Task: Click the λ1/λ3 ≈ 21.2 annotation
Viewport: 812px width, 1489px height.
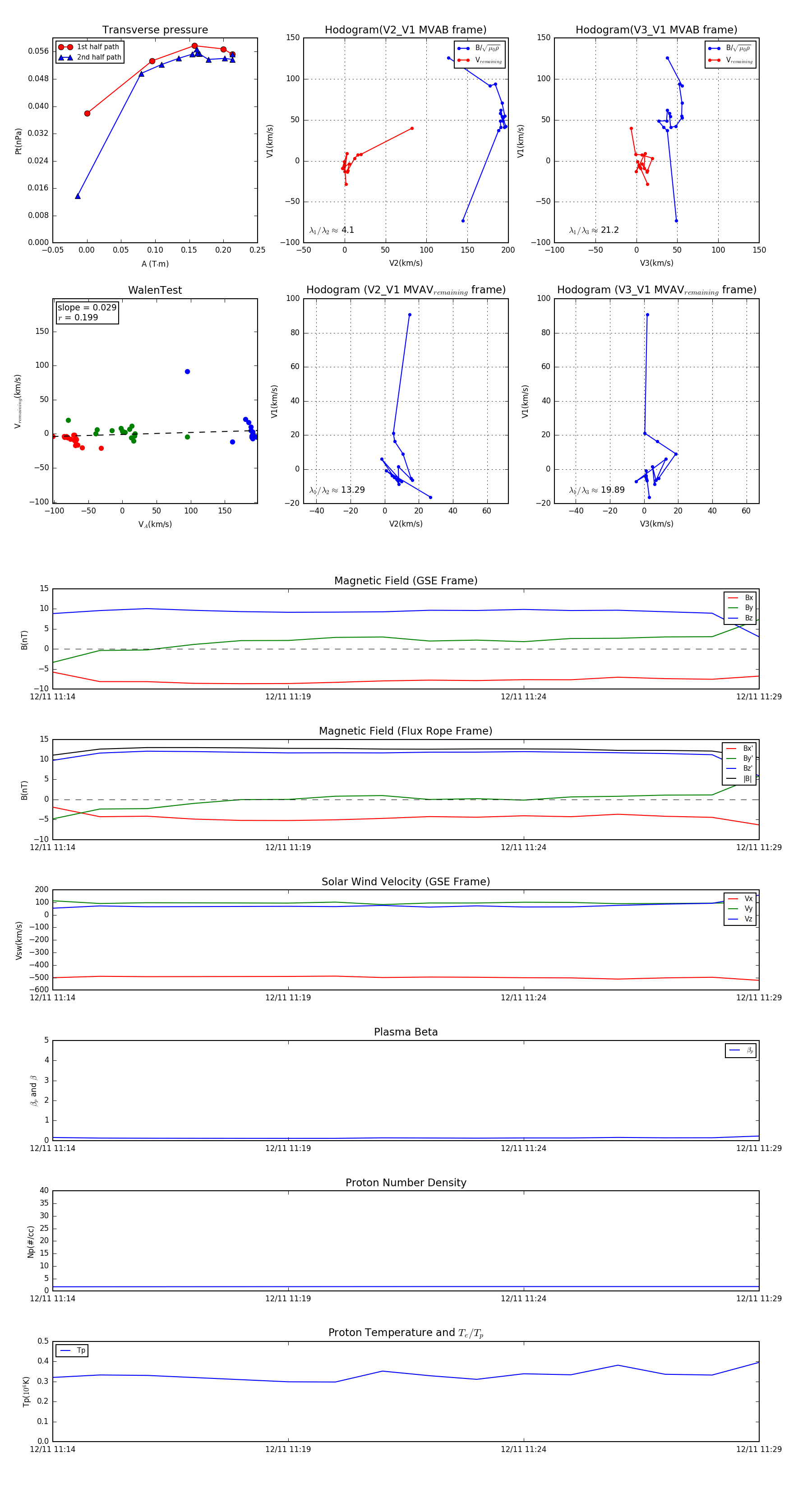Action: click(x=594, y=230)
